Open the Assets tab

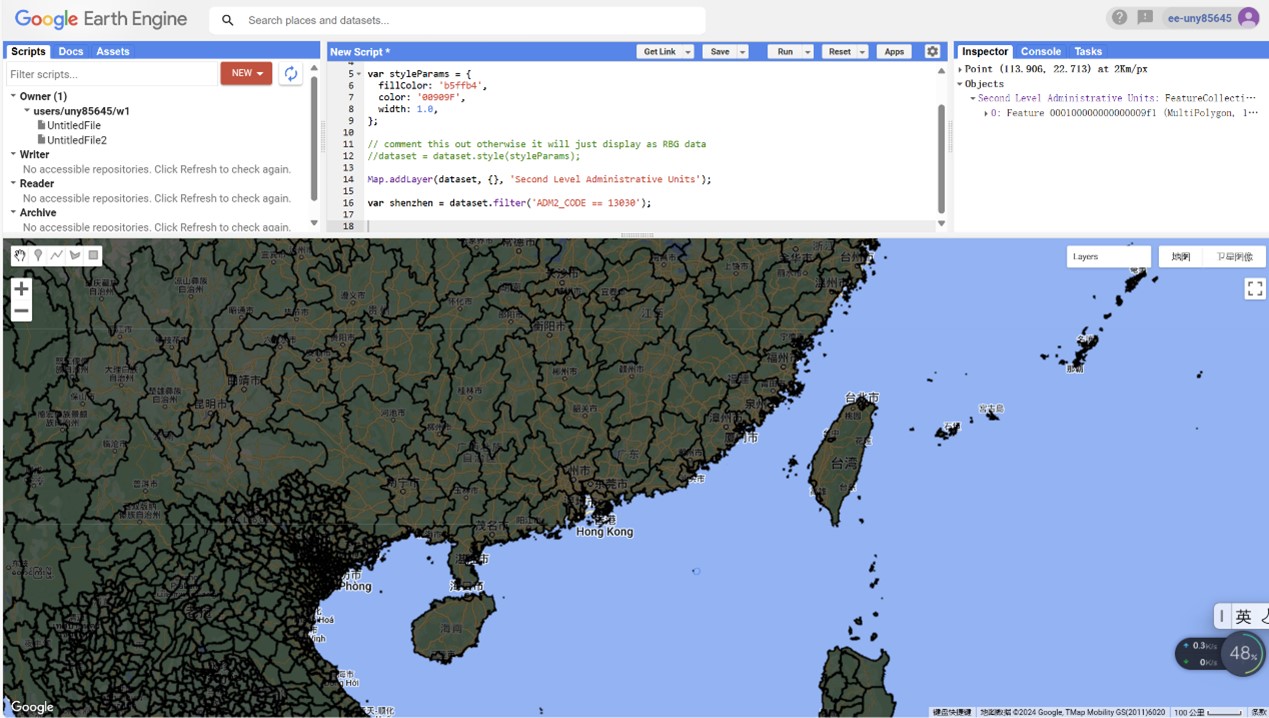(x=112, y=51)
